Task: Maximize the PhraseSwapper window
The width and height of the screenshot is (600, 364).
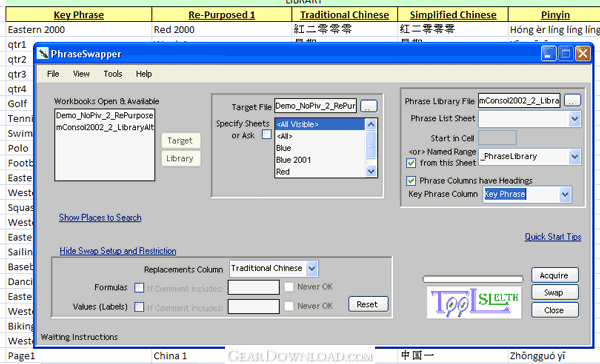Action: [566, 54]
